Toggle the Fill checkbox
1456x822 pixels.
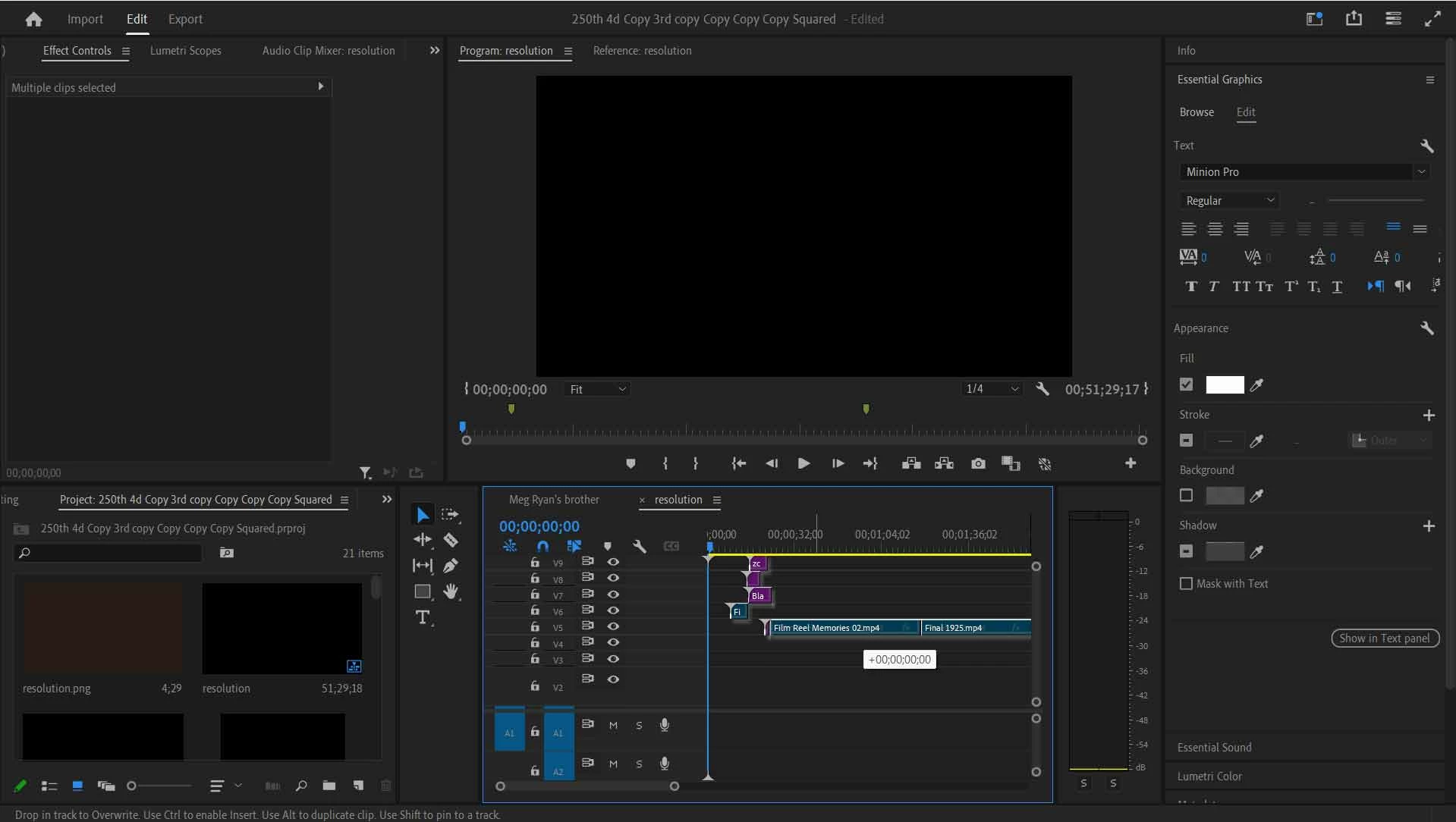click(x=1187, y=384)
